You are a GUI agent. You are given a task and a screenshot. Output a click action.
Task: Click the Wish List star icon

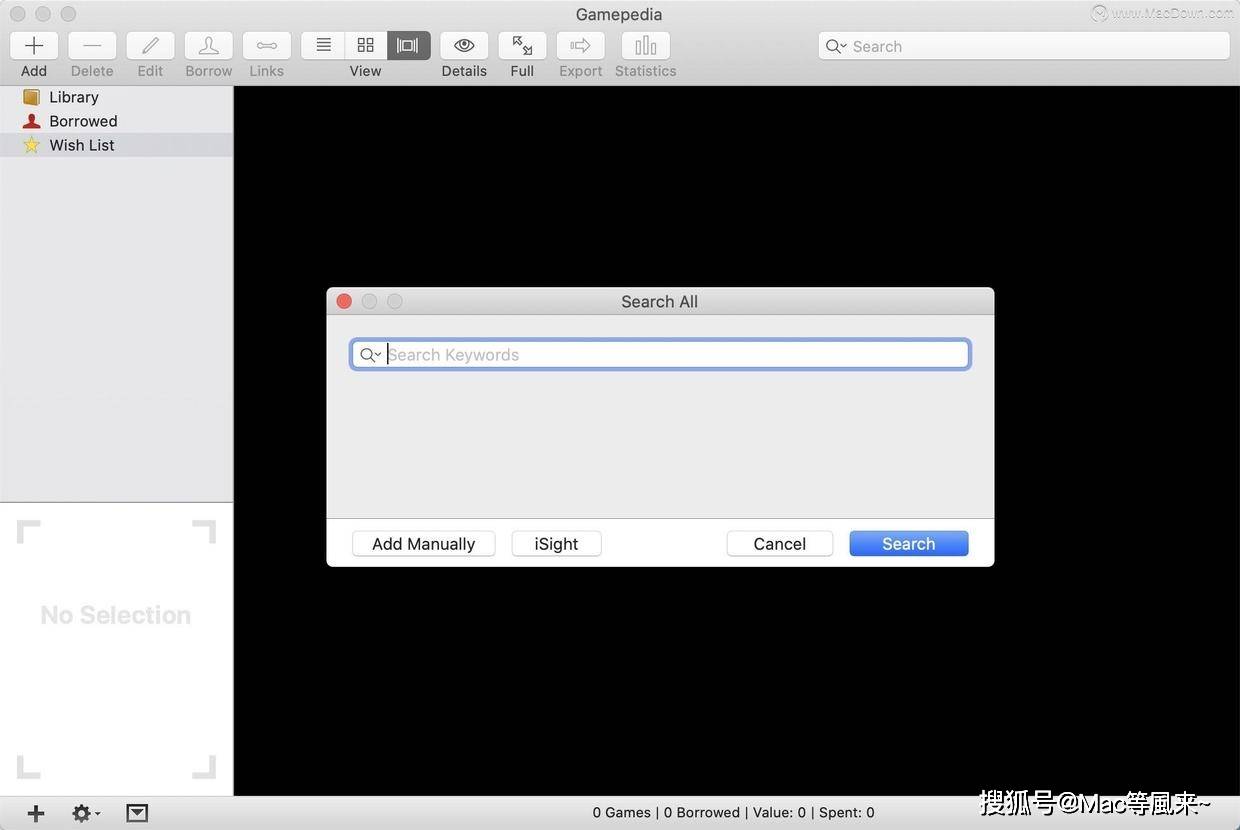point(32,145)
